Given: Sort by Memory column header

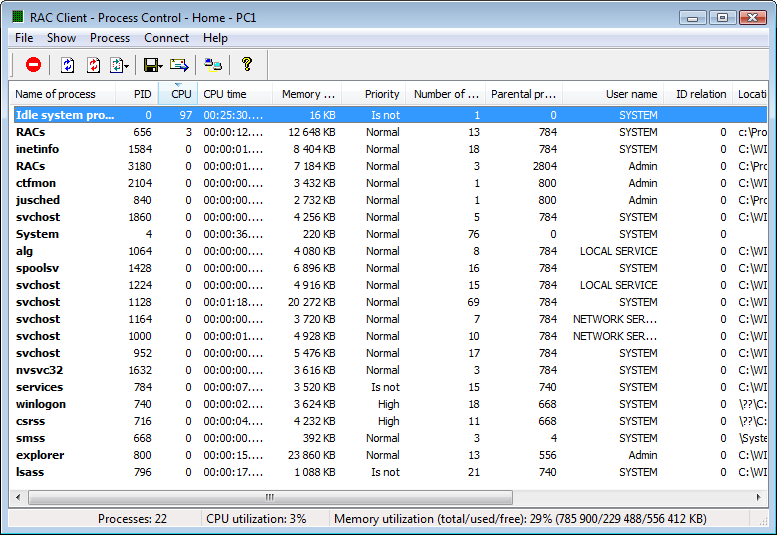Looking at the screenshot, I should point(307,94).
